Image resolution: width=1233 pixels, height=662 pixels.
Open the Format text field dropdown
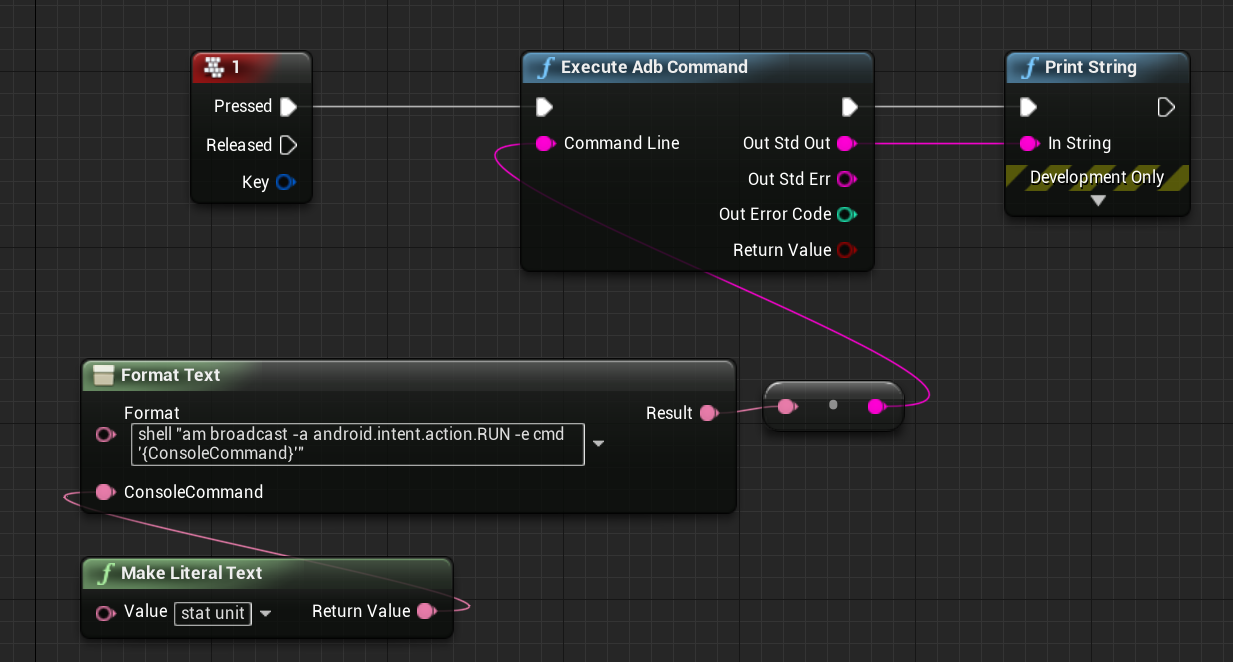point(598,444)
